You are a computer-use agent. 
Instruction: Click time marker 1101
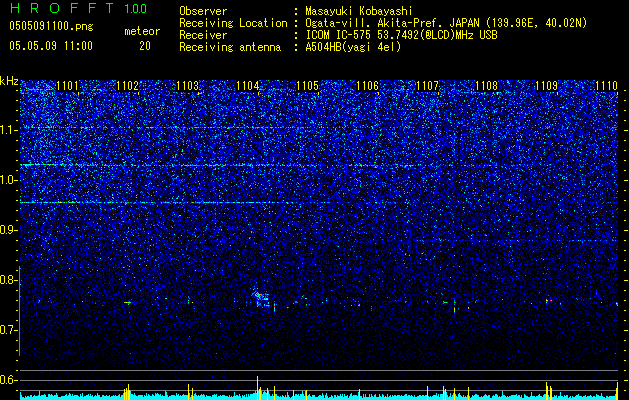pos(67,86)
